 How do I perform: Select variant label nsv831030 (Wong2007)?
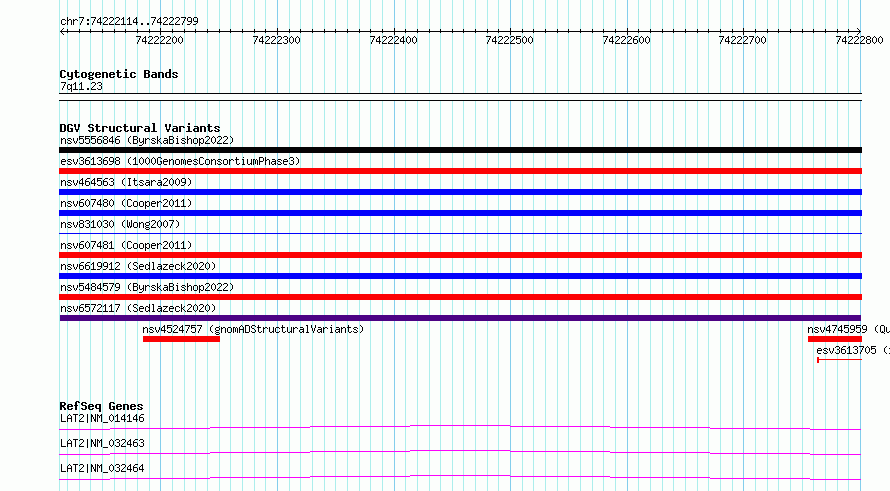pyautogui.click(x=120, y=224)
